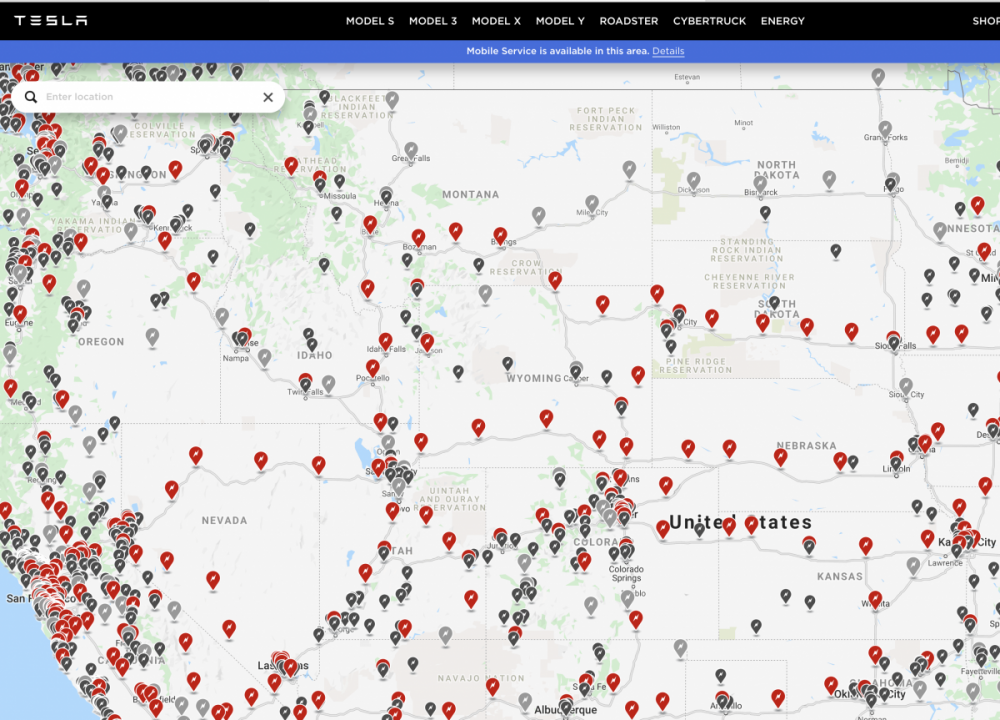Select Model Y in the navigation bar

pos(561,21)
